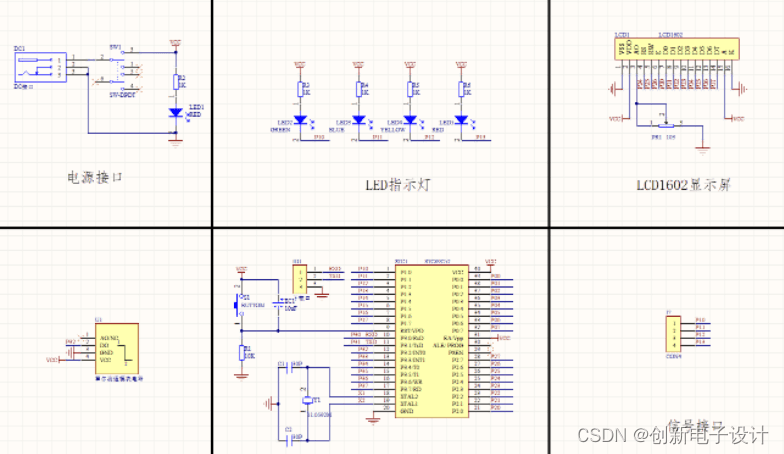
Task: Select the LED1 red power indicator diode
Action: tap(176, 113)
